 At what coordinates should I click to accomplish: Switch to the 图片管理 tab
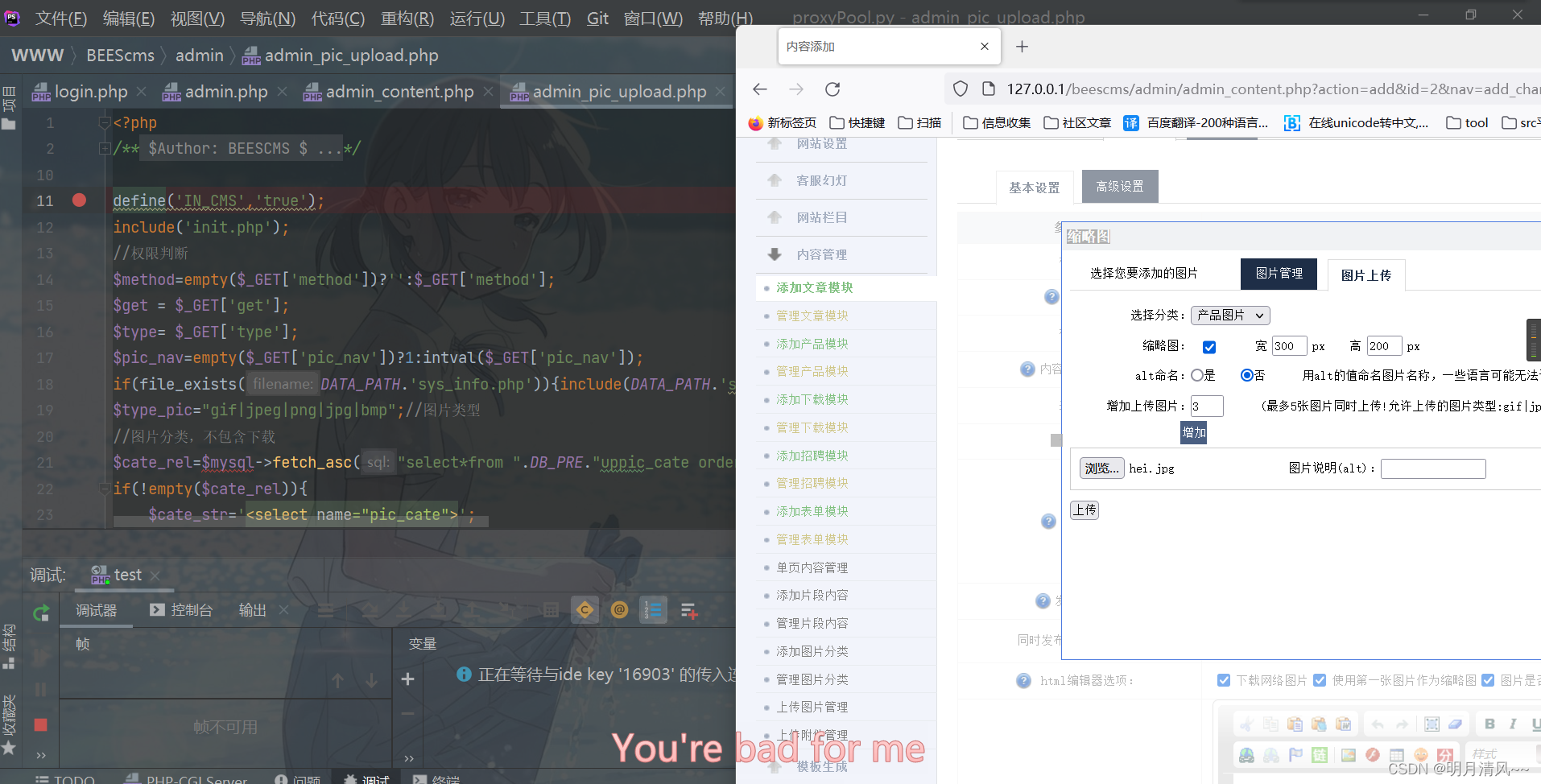tap(1279, 274)
